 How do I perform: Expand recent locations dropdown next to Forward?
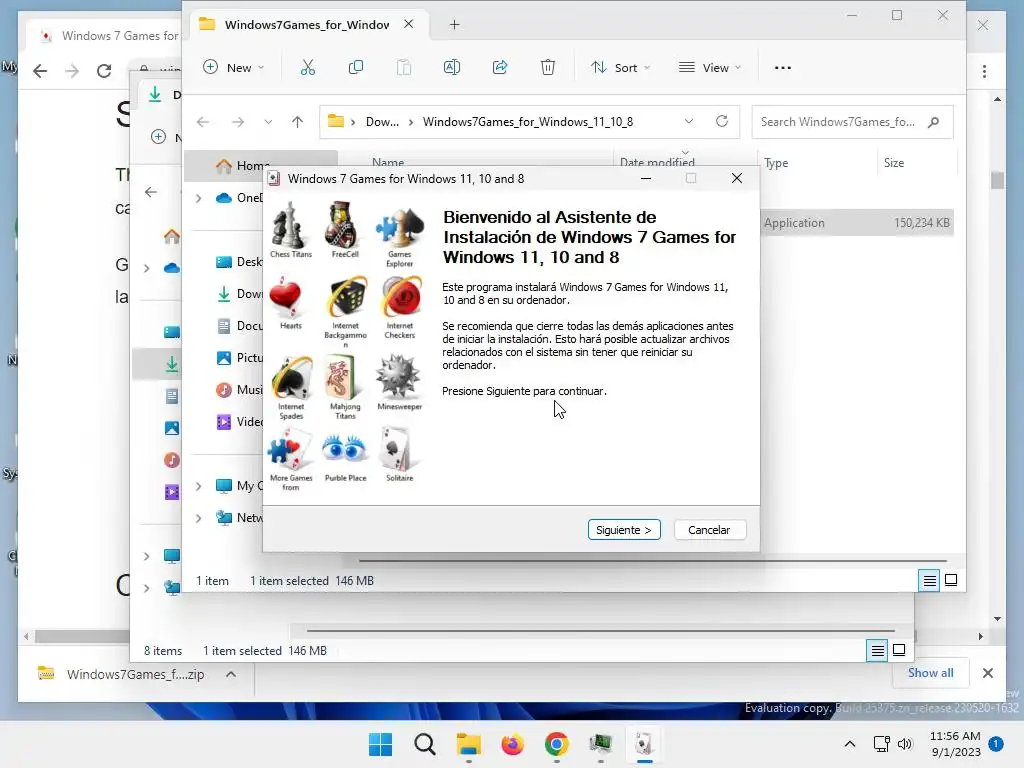[268, 122]
